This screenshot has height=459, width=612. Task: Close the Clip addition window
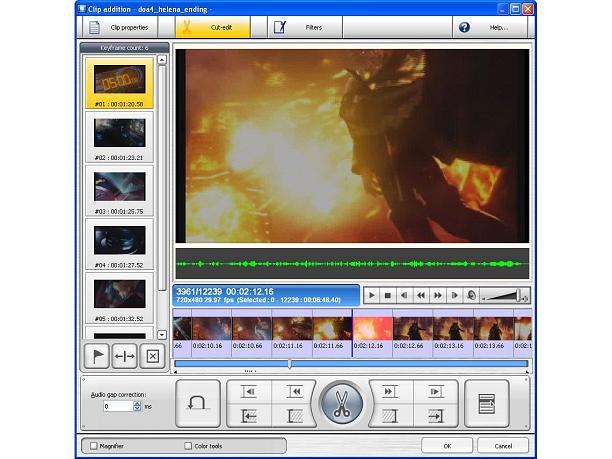tap(528, 9)
